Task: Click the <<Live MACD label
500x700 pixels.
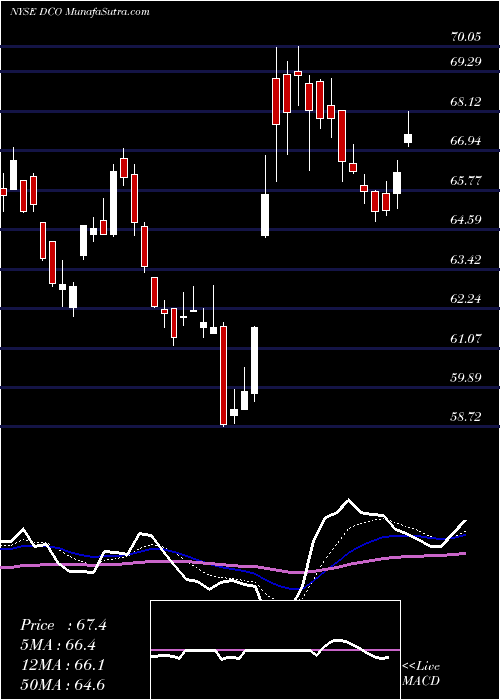Action: 421,674
